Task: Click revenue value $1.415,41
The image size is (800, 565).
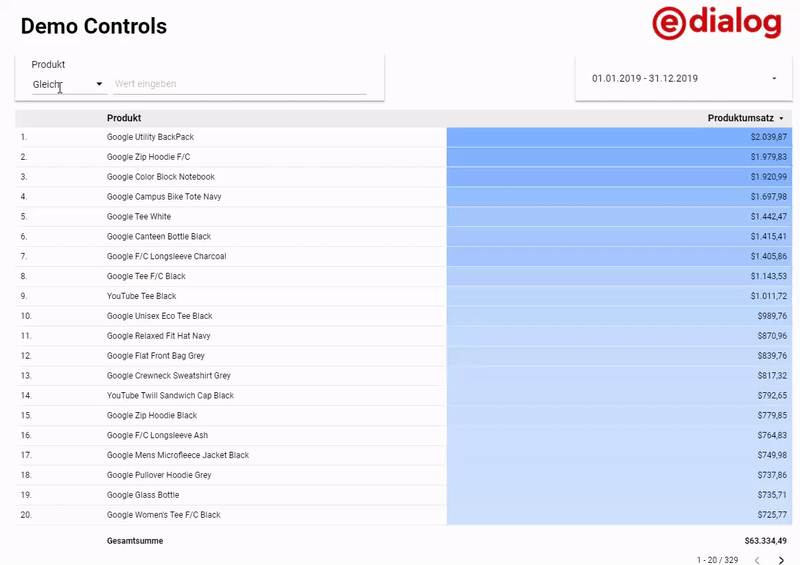Action: pyautogui.click(x=768, y=236)
